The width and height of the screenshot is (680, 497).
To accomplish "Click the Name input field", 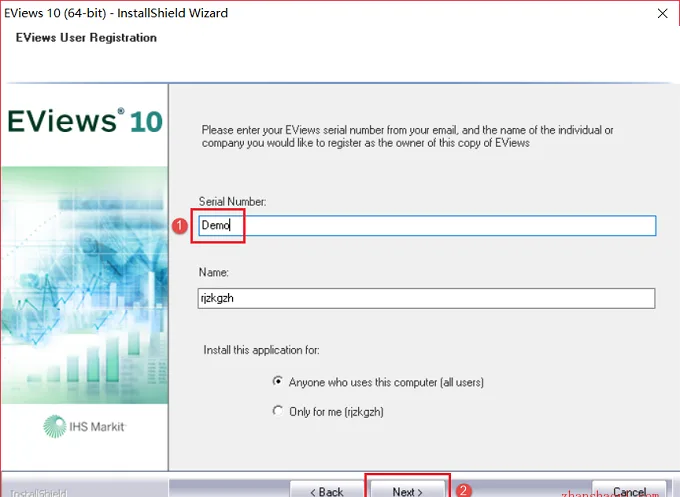I will (x=426, y=298).
